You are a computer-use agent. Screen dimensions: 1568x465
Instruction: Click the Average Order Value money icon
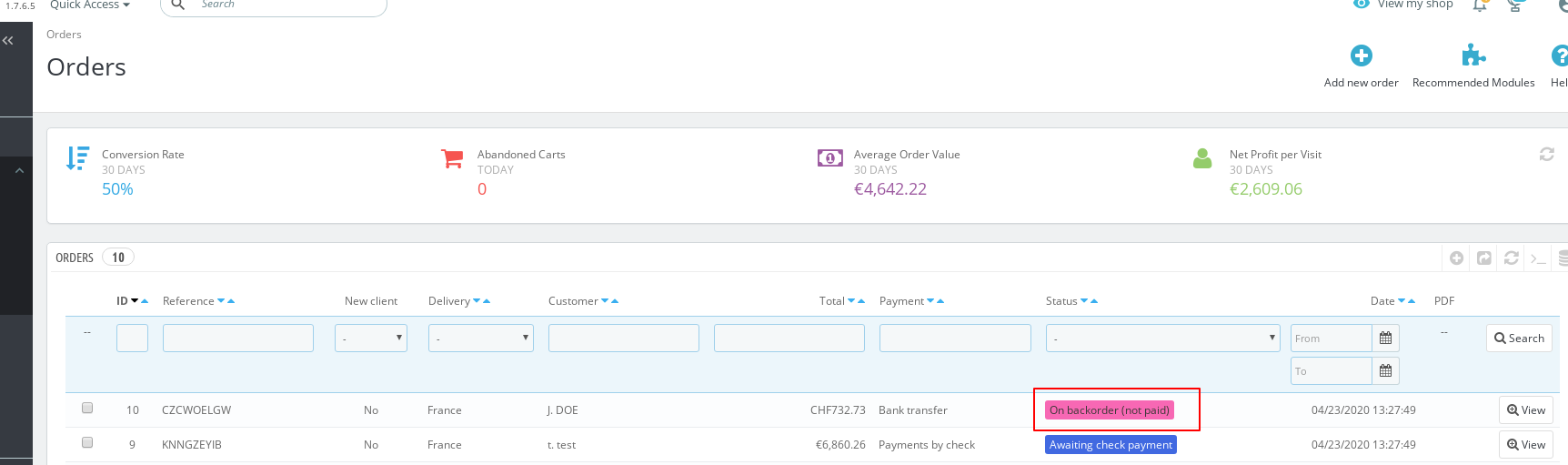click(829, 158)
